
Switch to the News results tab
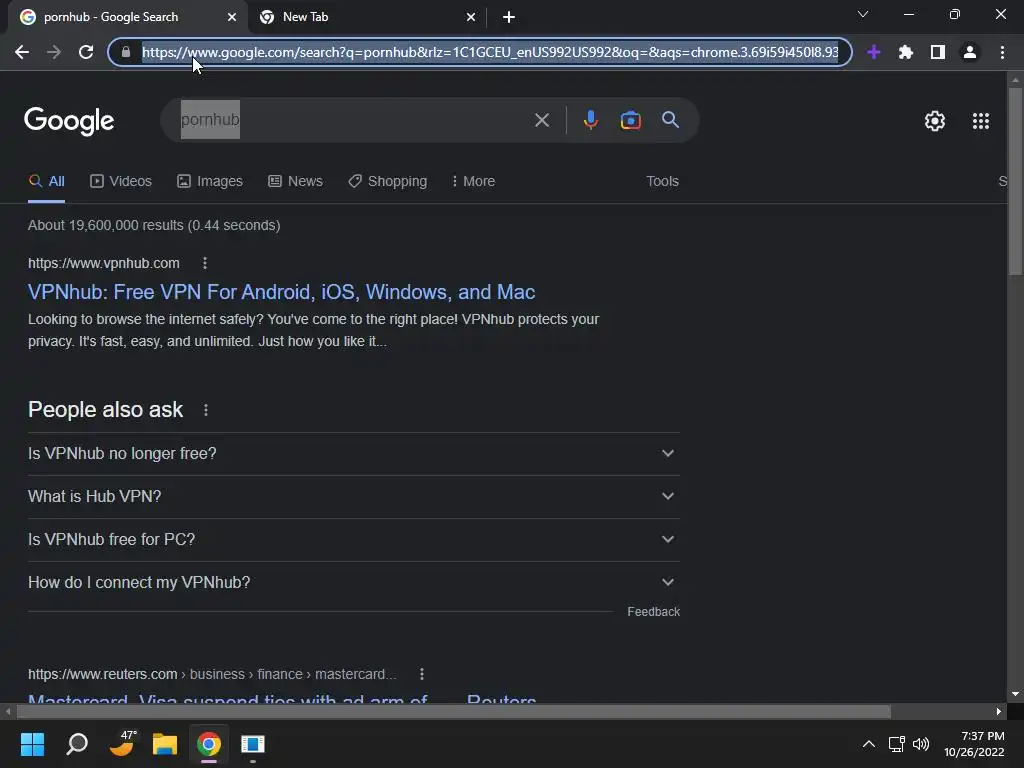[295, 182]
